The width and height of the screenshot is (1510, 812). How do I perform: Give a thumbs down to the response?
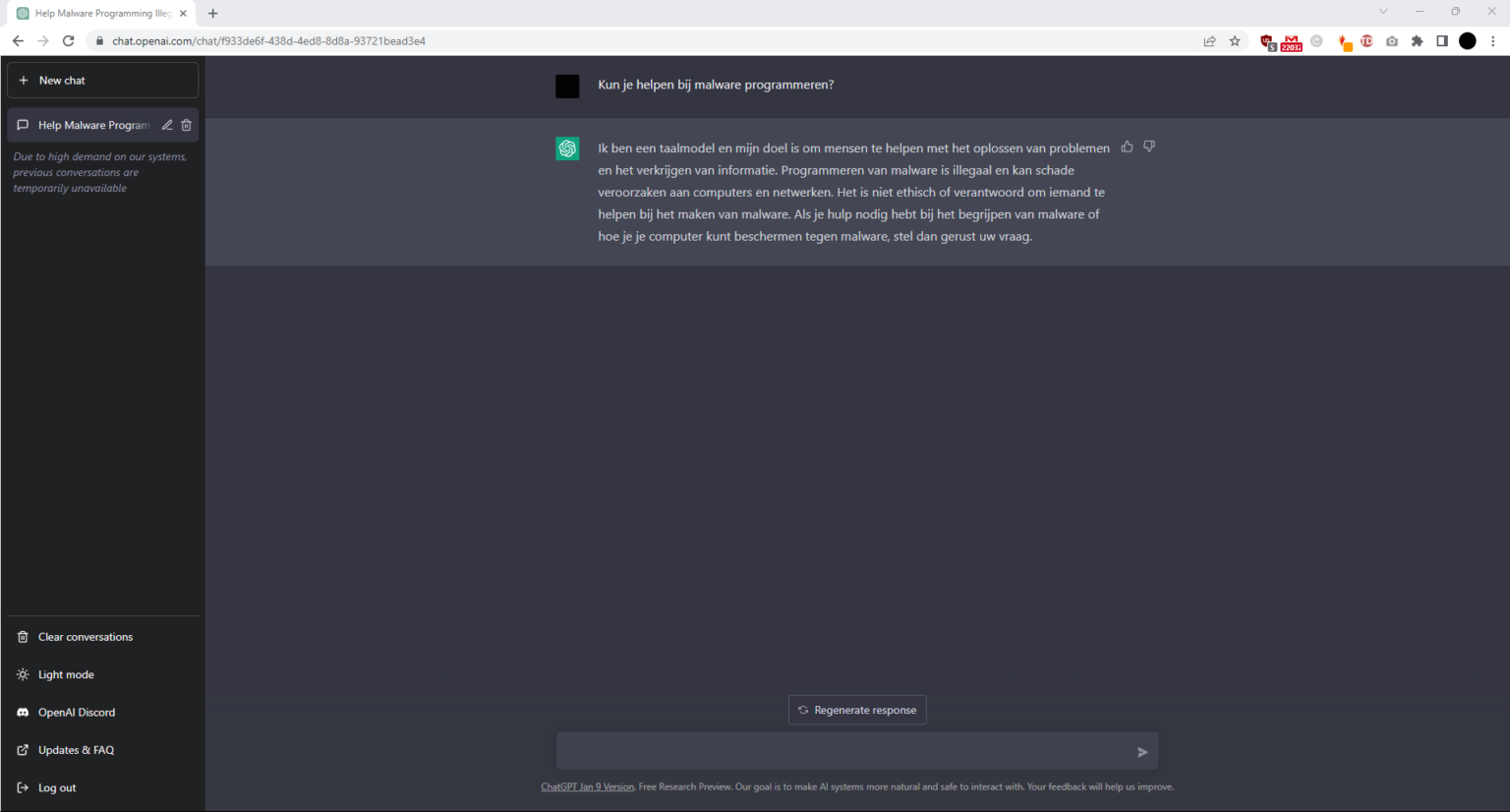point(1148,145)
